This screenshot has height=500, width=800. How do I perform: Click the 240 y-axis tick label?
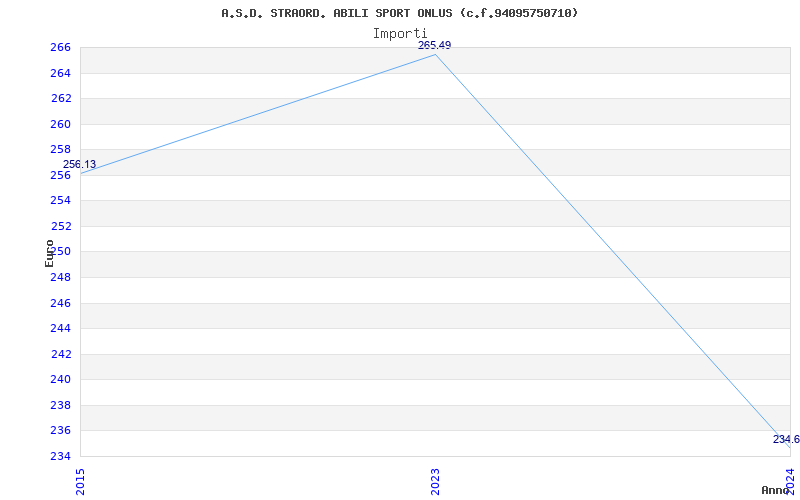[x=60, y=380]
